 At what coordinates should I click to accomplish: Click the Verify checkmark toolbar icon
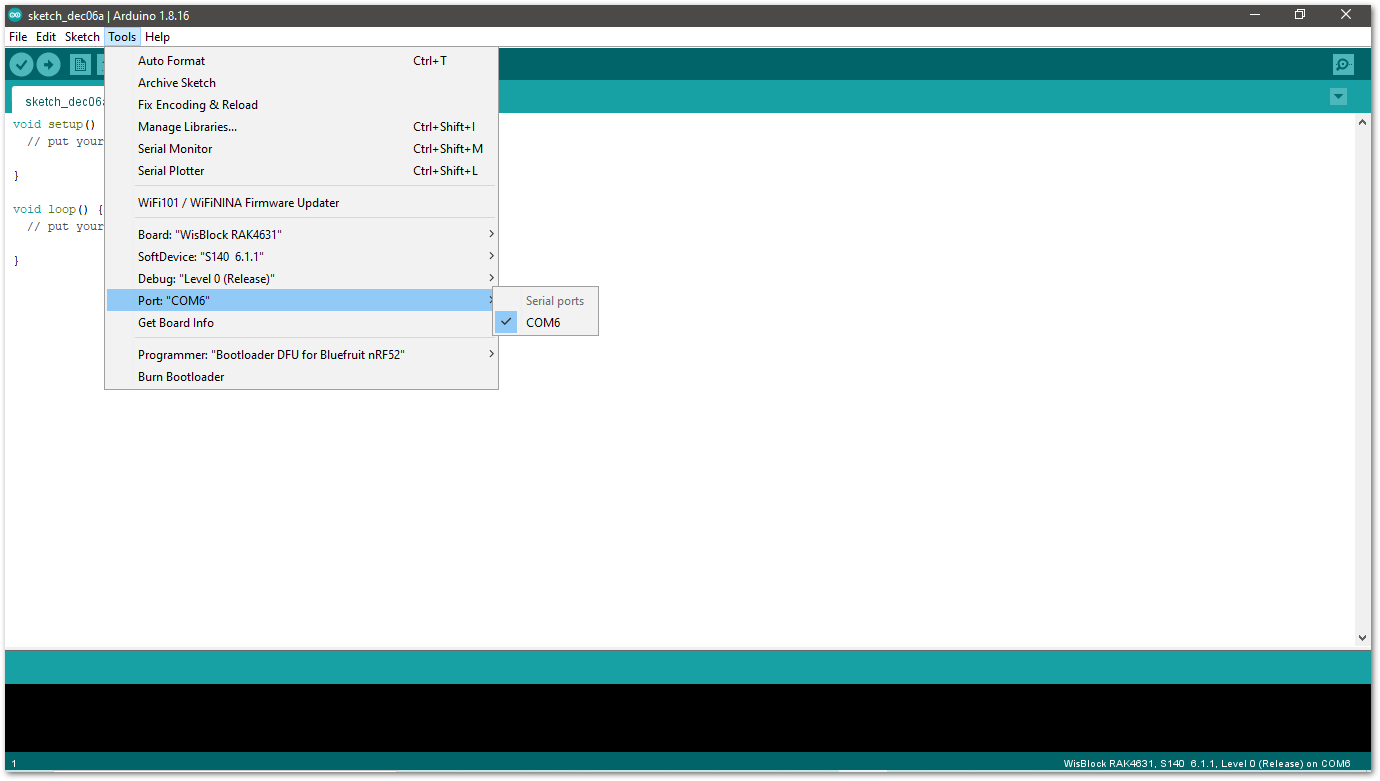point(21,65)
